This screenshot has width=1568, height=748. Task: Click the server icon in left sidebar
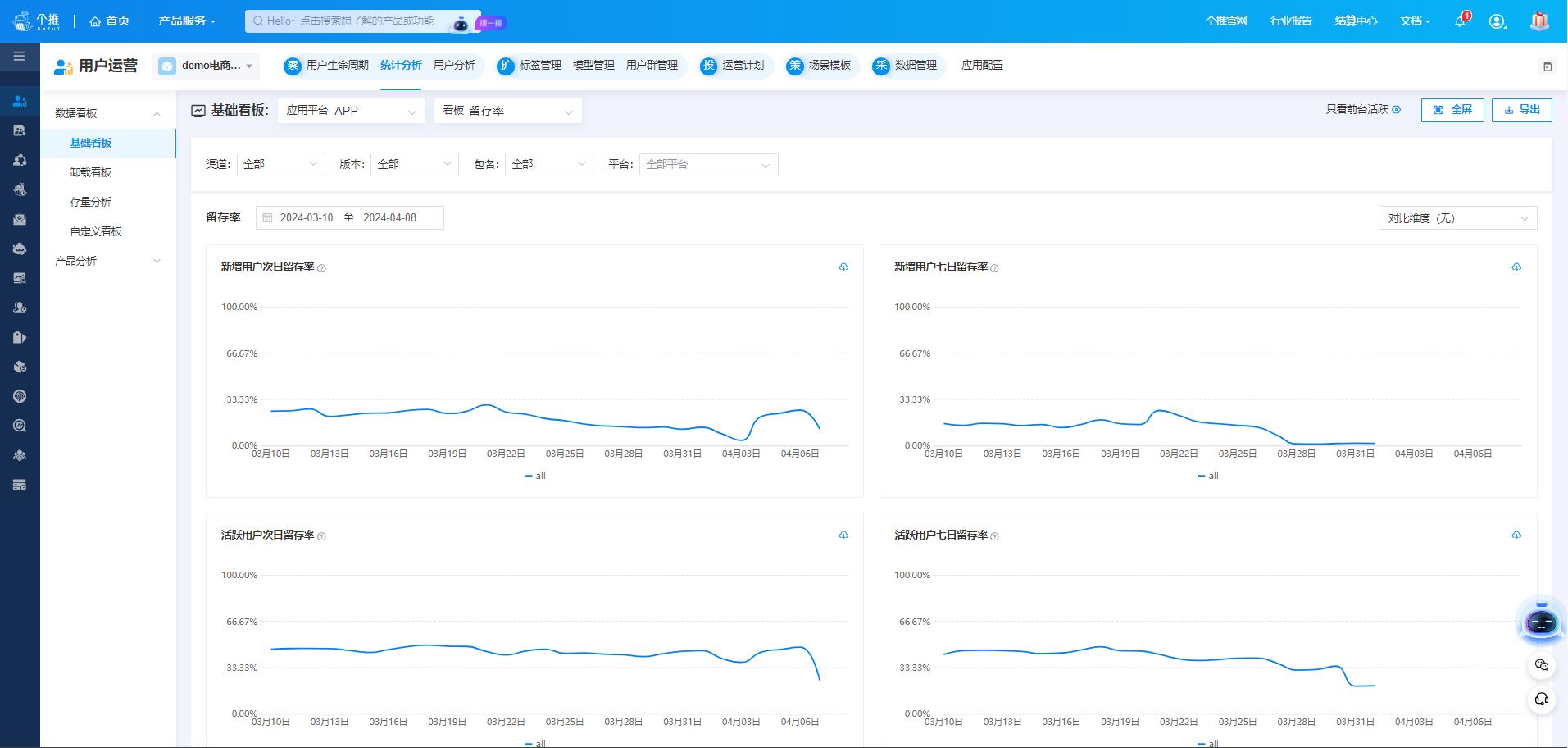pos(20,485)
